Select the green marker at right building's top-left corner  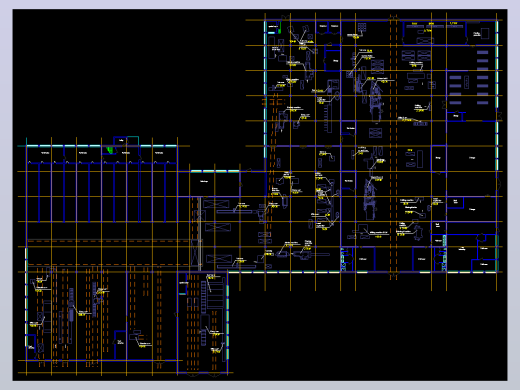(x=280, y=27)
